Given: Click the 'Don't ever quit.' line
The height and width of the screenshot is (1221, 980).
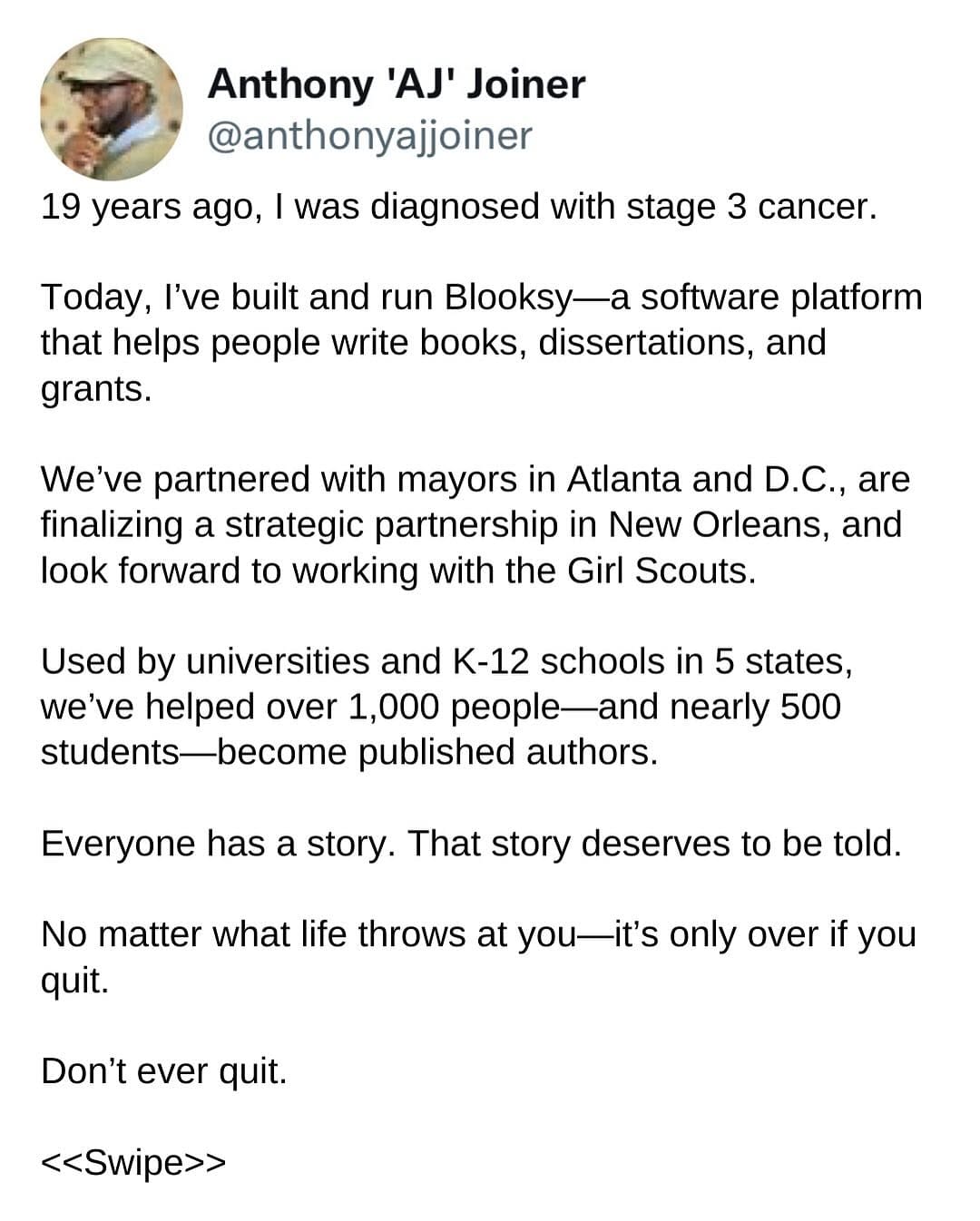Looking at the screenshot, I should (x=164, y=1071).
